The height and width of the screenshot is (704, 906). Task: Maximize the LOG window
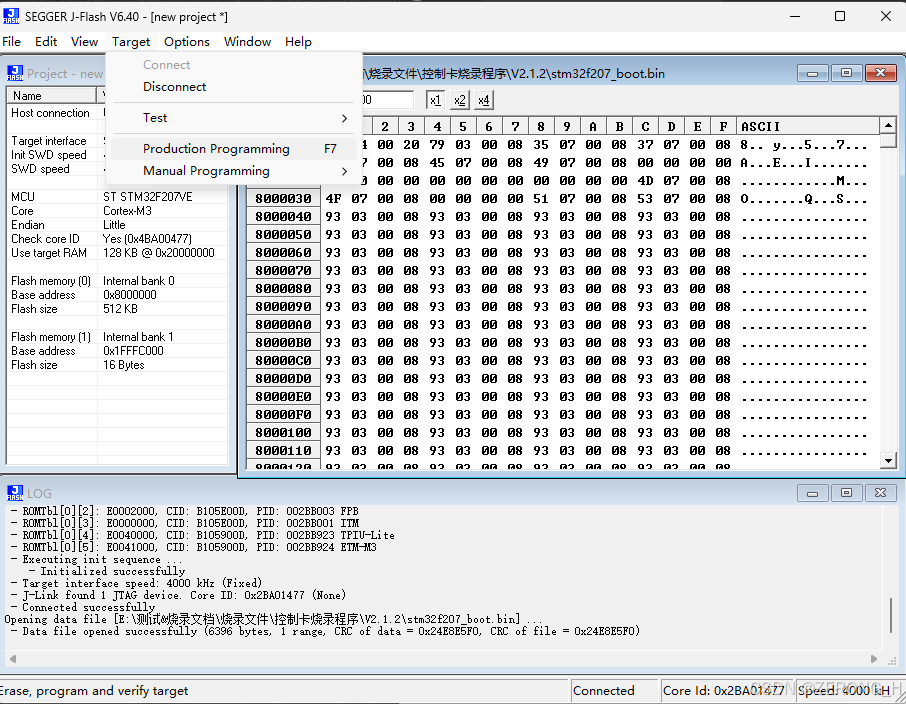pyautogui.click(x=846, y=493)
